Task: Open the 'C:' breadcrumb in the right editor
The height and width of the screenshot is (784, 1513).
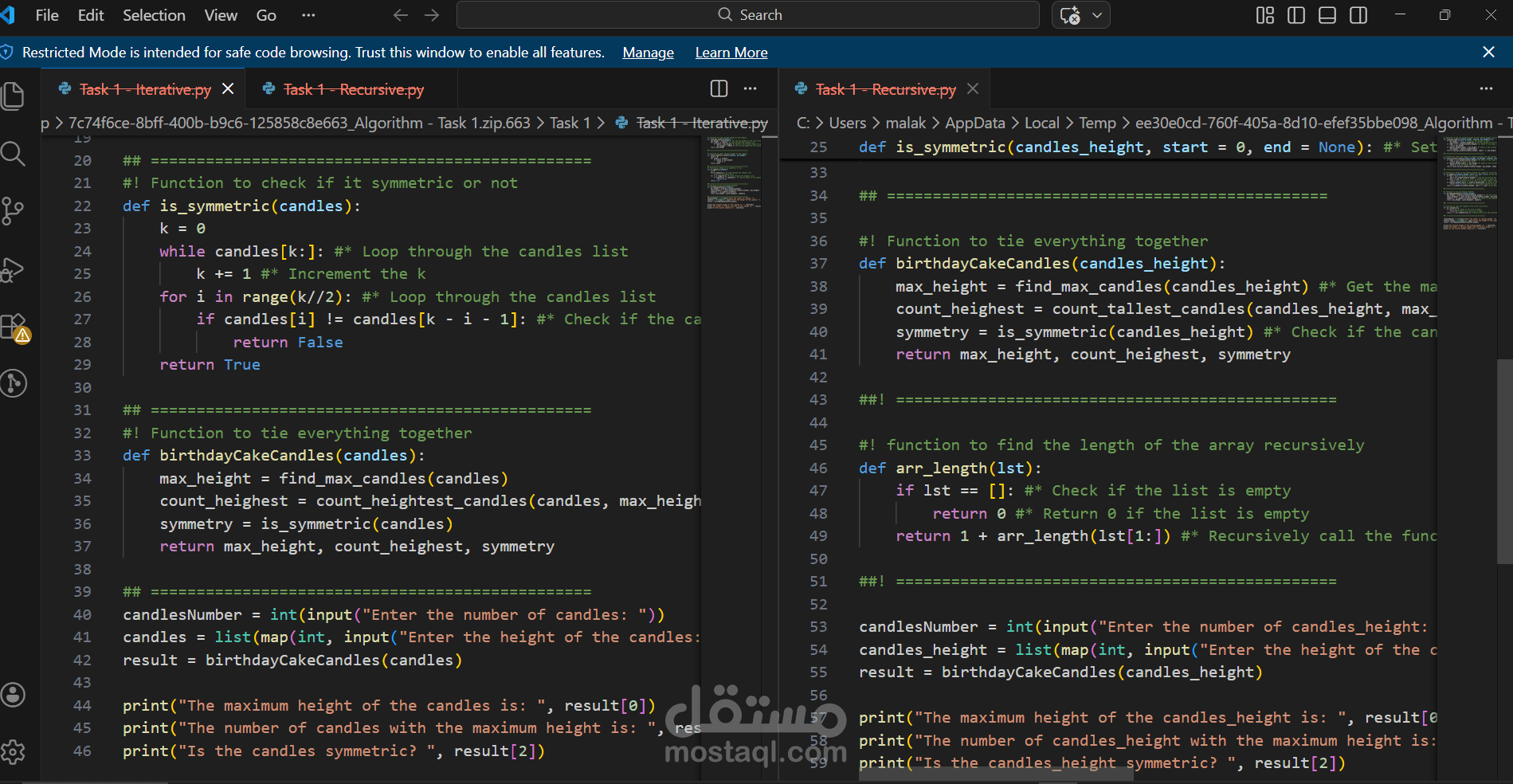Action: point(803,123)
